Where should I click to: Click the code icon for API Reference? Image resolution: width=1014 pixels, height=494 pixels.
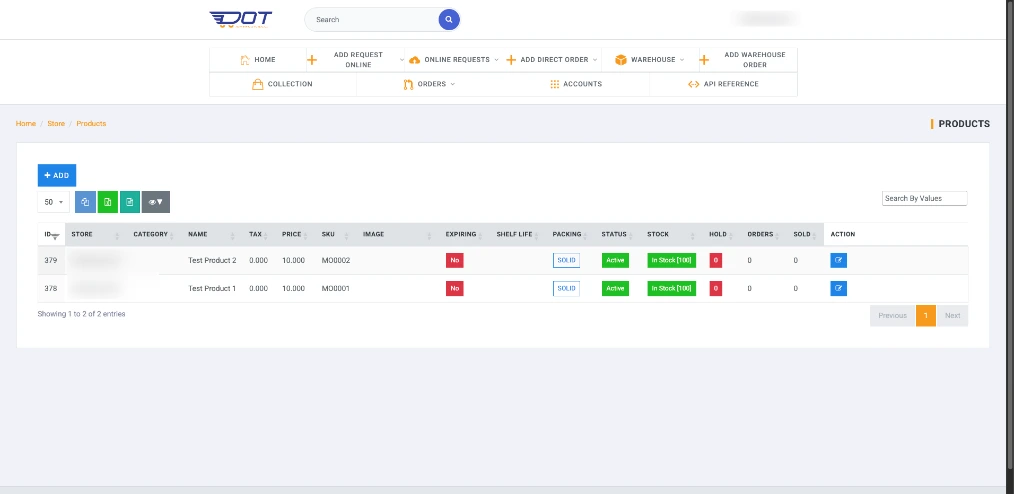pos(693,84)
